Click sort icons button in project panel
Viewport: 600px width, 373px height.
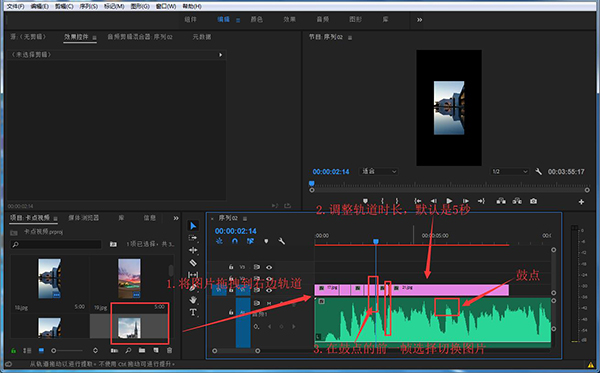click(x=95, y=350)
